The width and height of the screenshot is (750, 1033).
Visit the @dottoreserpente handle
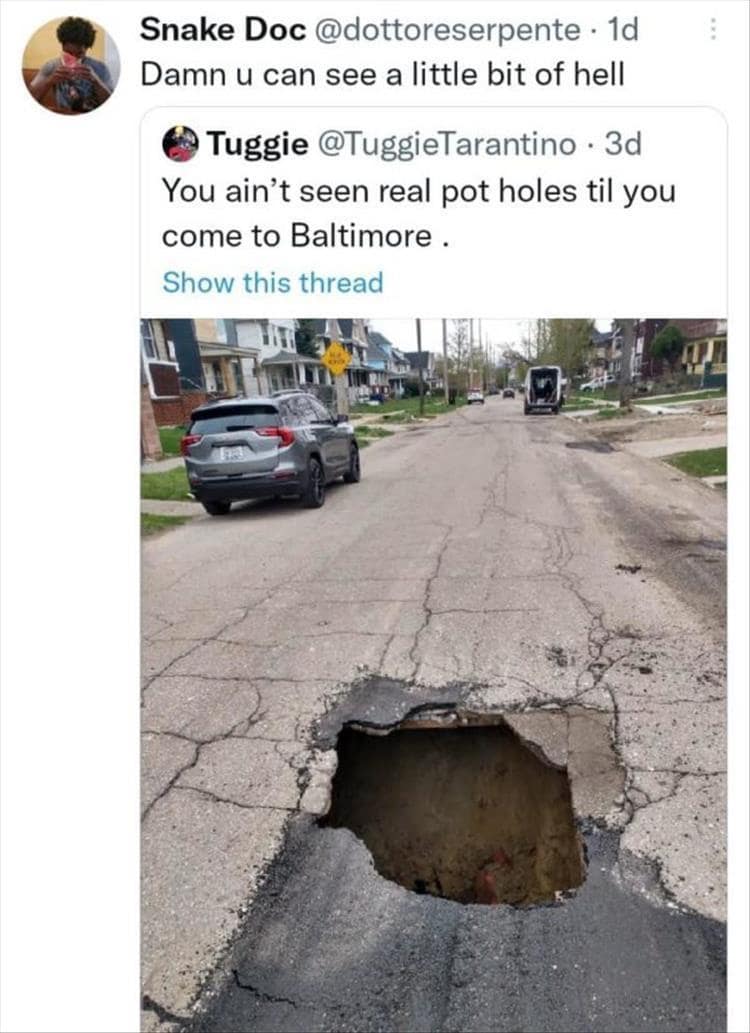click(448, 30)
